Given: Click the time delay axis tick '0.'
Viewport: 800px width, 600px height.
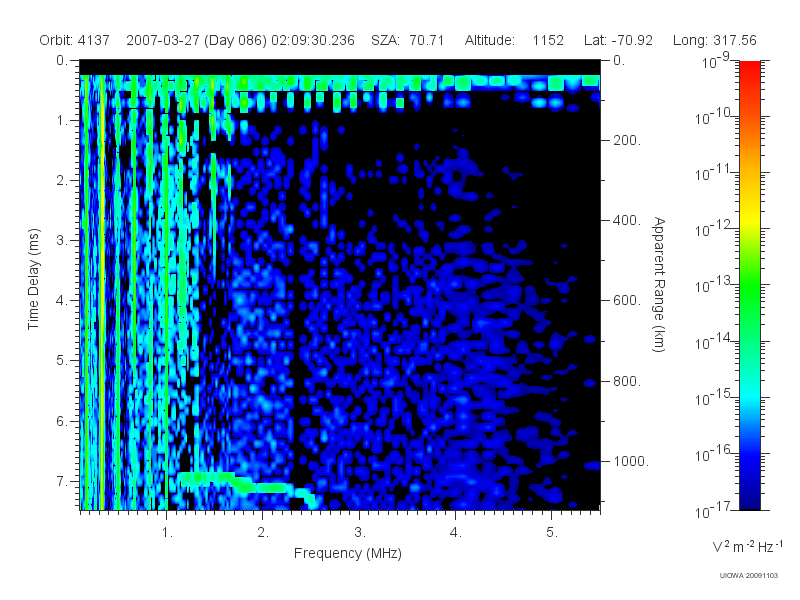Looking at the screenshot, I should pyautogui.click(x=62, y=61).
